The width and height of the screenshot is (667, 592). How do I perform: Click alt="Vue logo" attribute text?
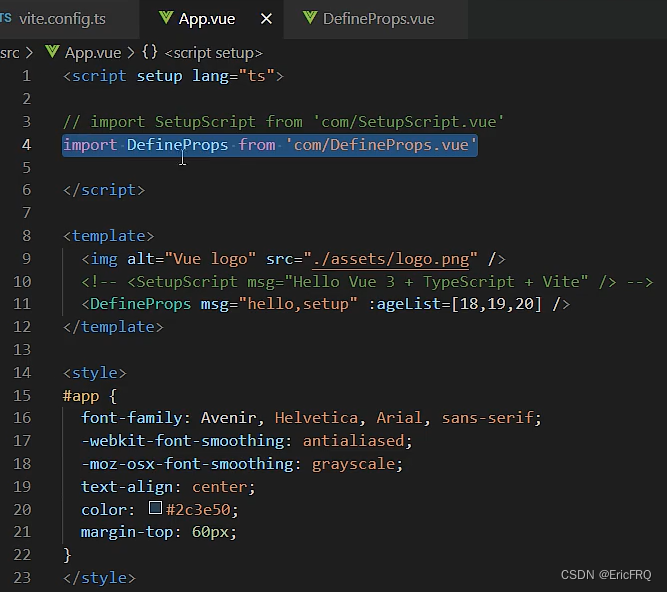191,259
